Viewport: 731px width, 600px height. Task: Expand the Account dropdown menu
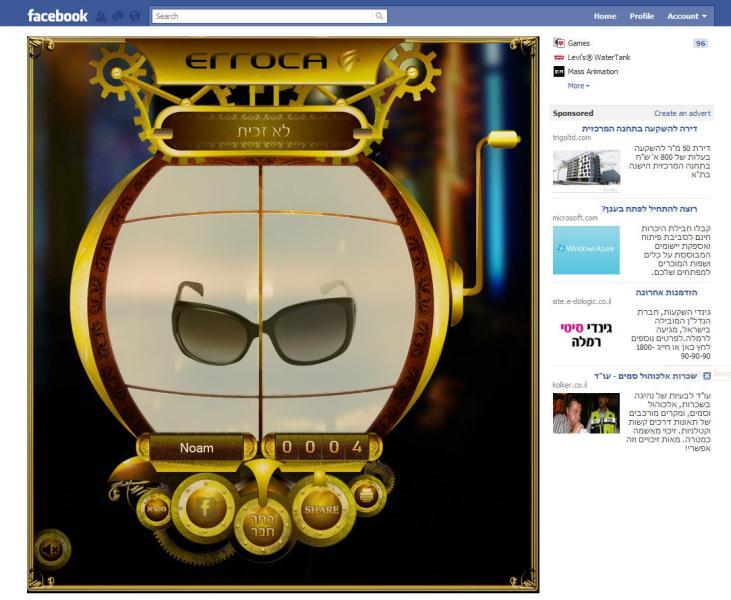(x=687, y=16)
